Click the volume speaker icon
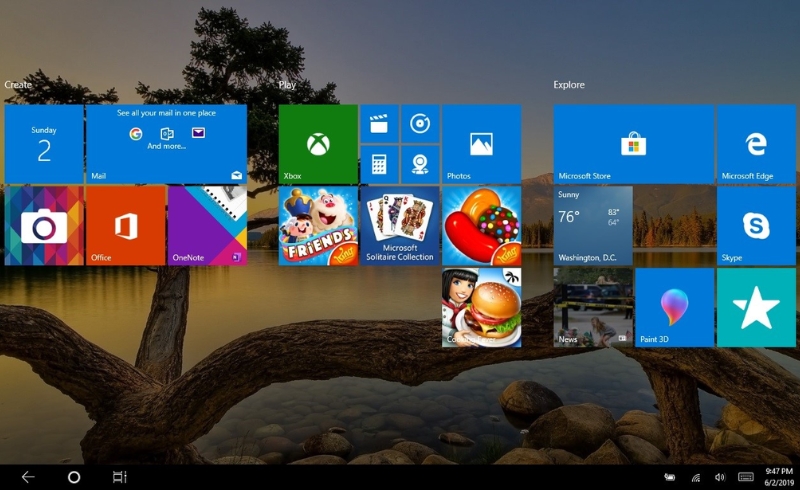 tap(720, 477)
